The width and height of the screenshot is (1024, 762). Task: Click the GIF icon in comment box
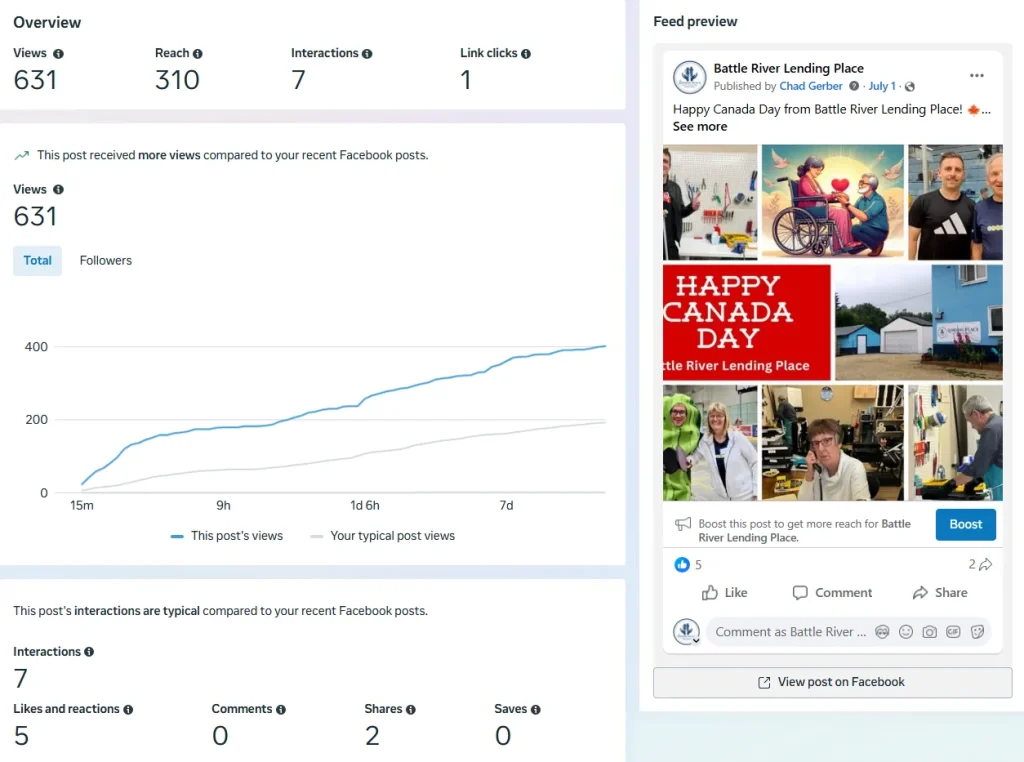(953, 632)
